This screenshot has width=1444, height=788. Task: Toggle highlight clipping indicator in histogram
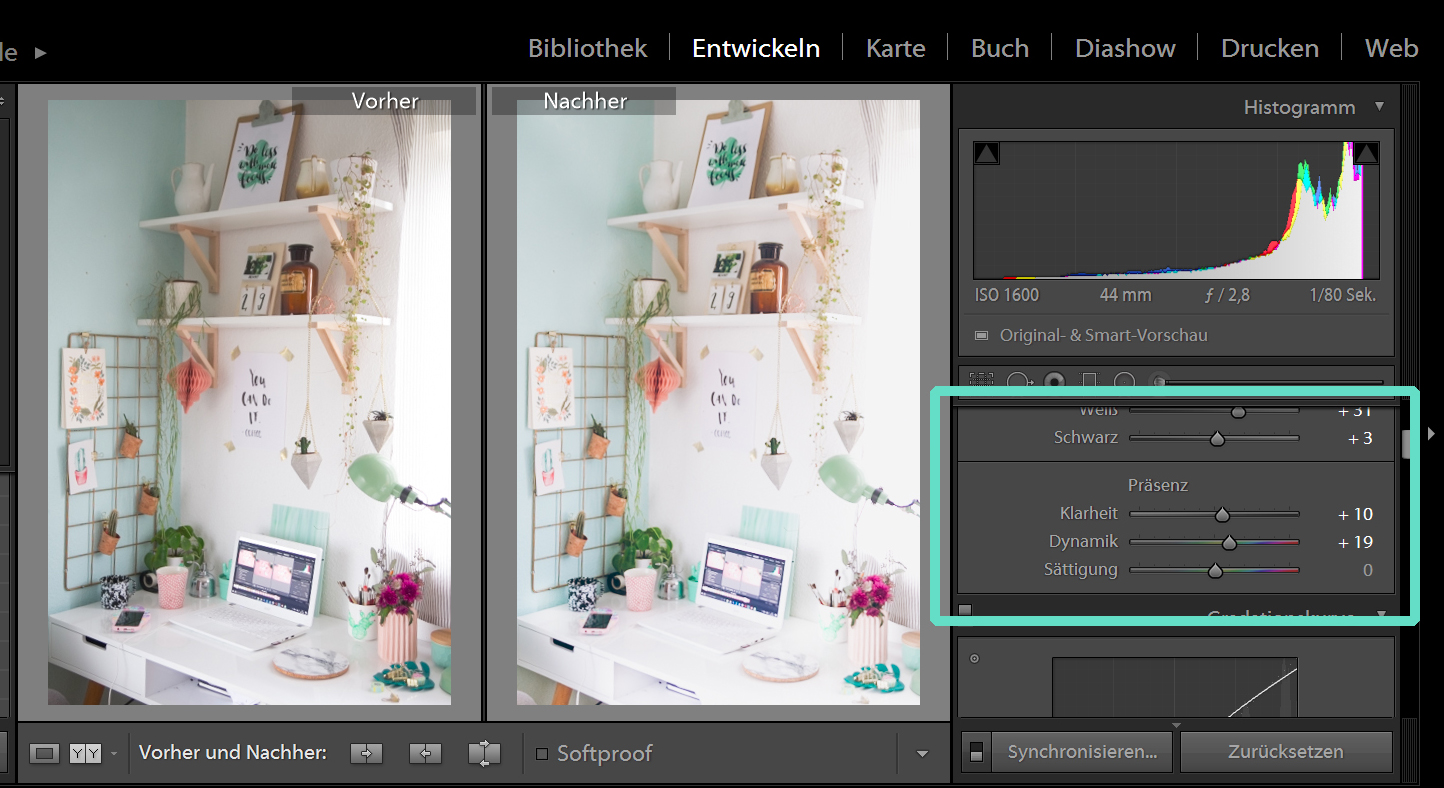click(1366, 153)
